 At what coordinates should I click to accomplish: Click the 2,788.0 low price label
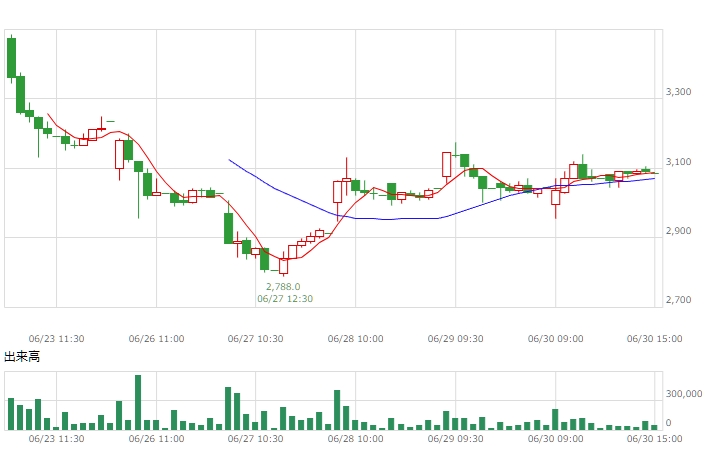coord(283,287)
